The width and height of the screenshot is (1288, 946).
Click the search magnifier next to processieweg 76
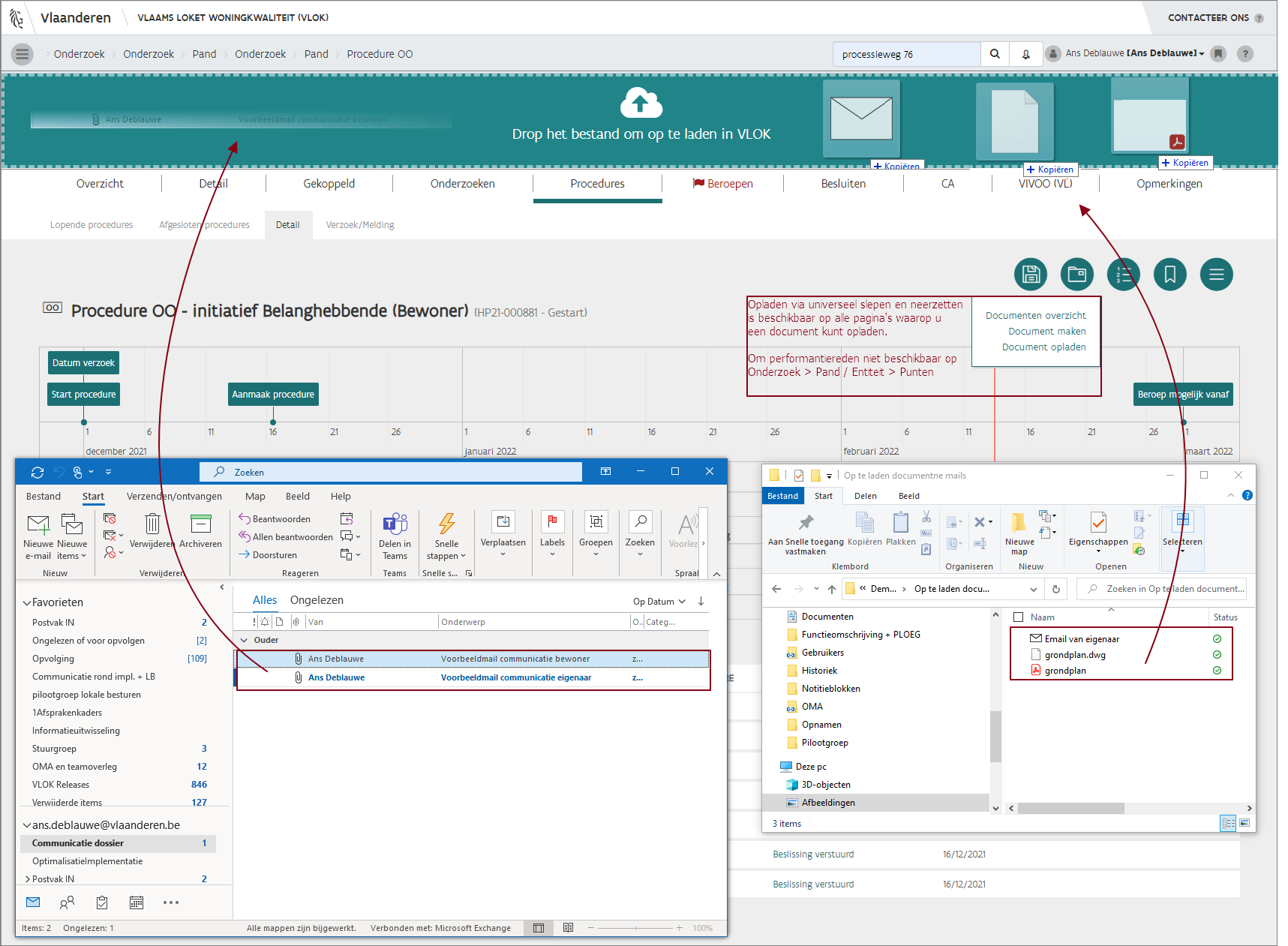click(995, 54)
